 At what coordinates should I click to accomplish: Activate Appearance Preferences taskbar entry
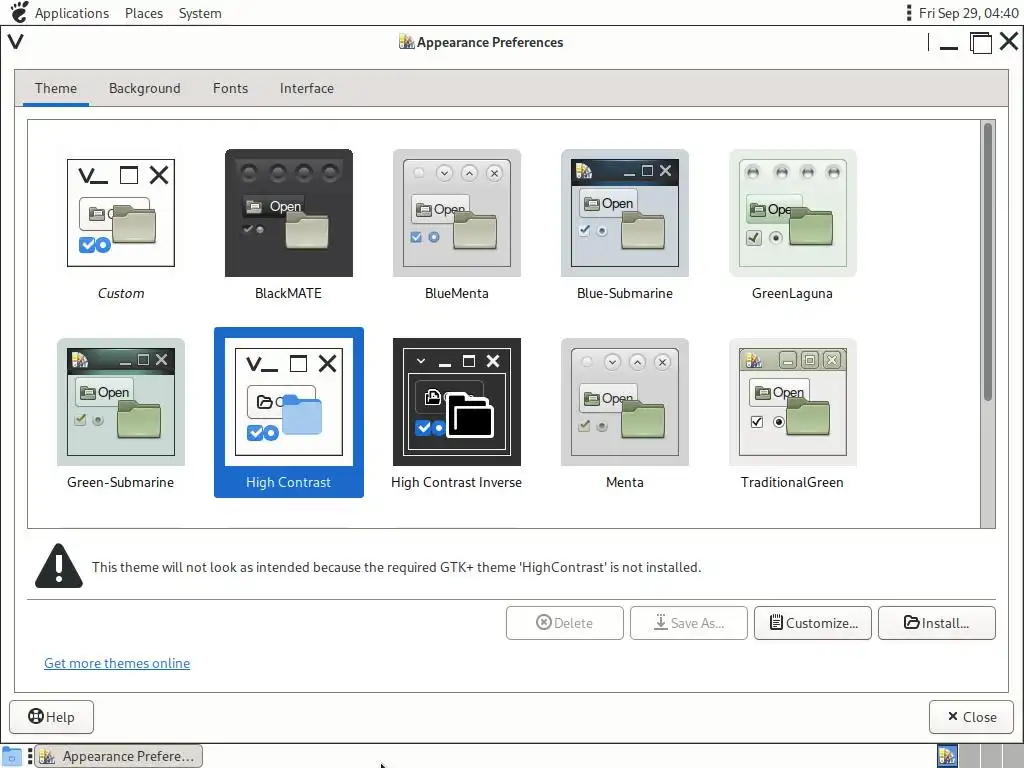click(118, 756)
